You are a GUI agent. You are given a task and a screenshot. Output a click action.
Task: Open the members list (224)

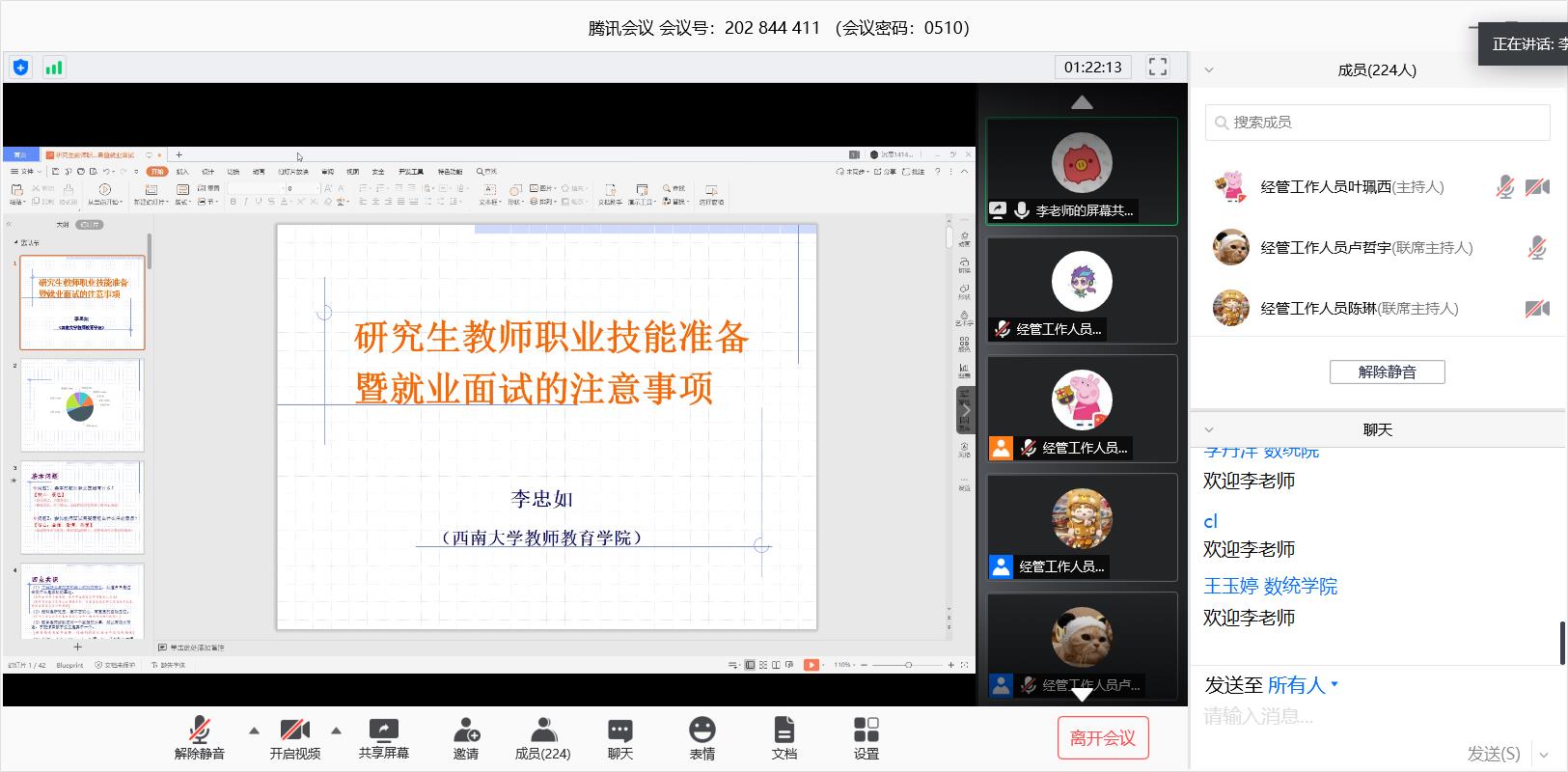tap(542, 738)
